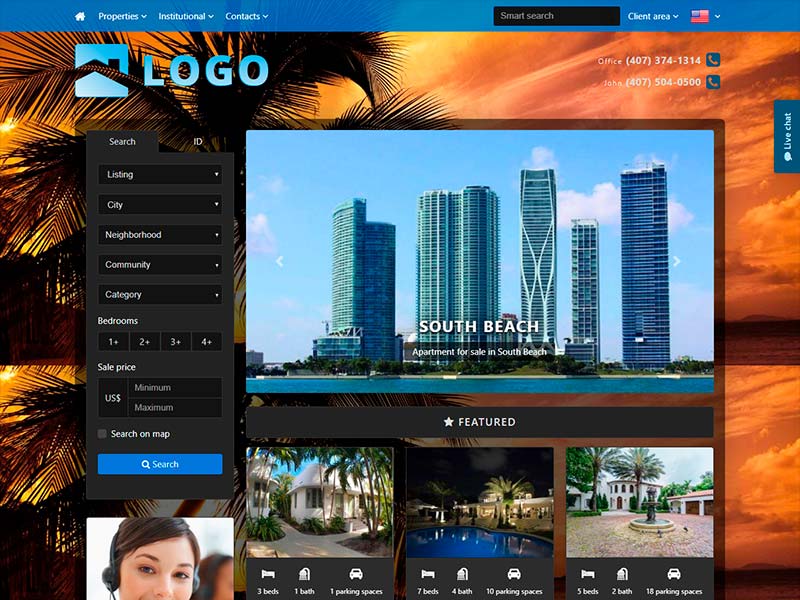The image size is (800, 600).
Task: Click the star icon beside FEATURED
Action: [448, 421]
